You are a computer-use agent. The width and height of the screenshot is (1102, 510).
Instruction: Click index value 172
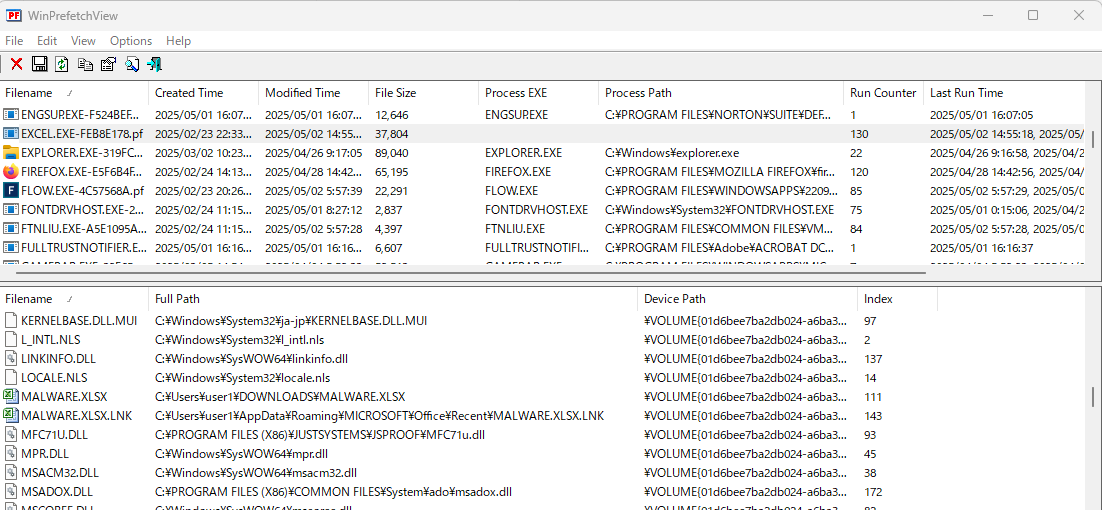873,492
